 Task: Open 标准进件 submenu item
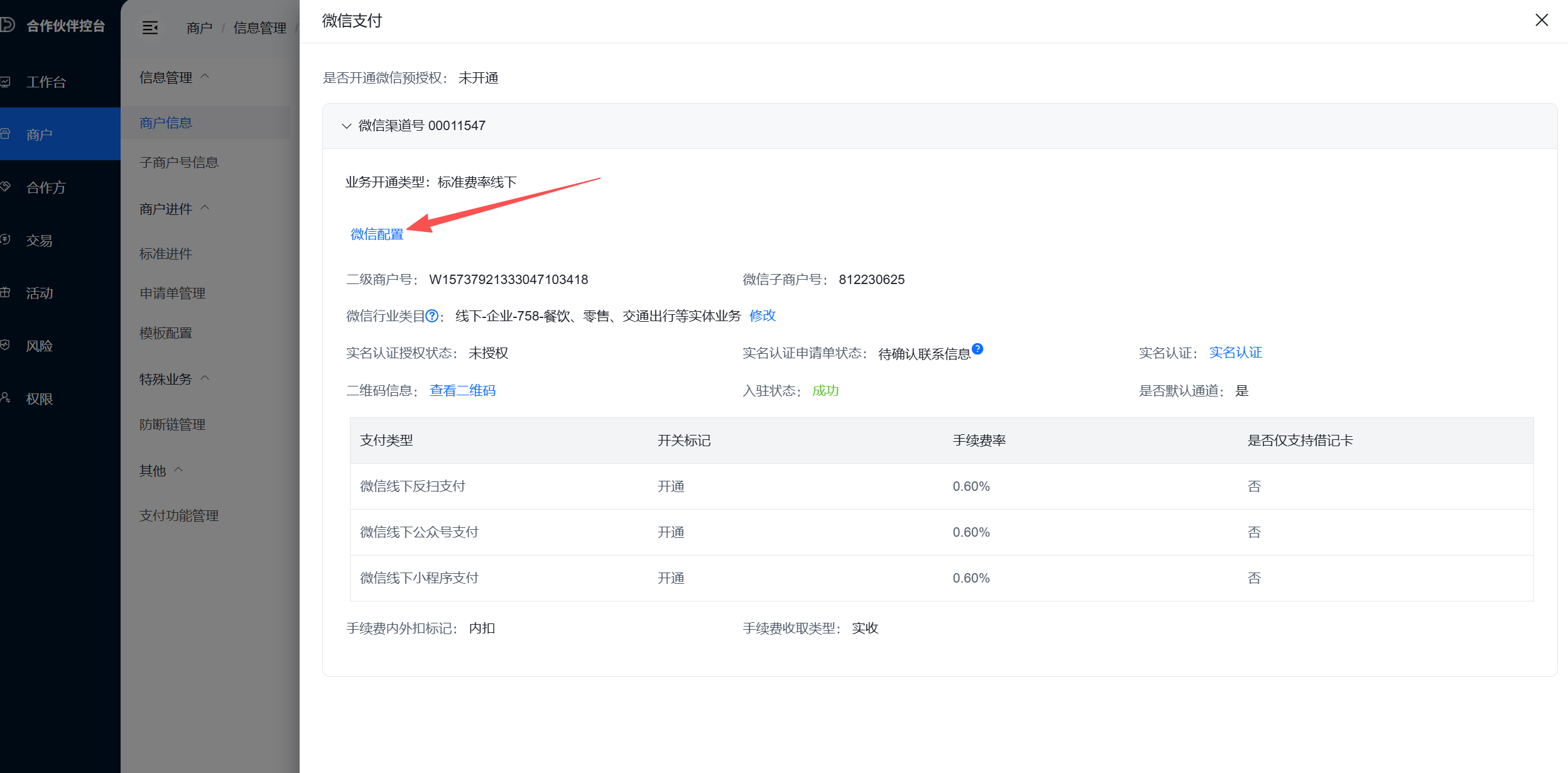(x=166, y=253)
